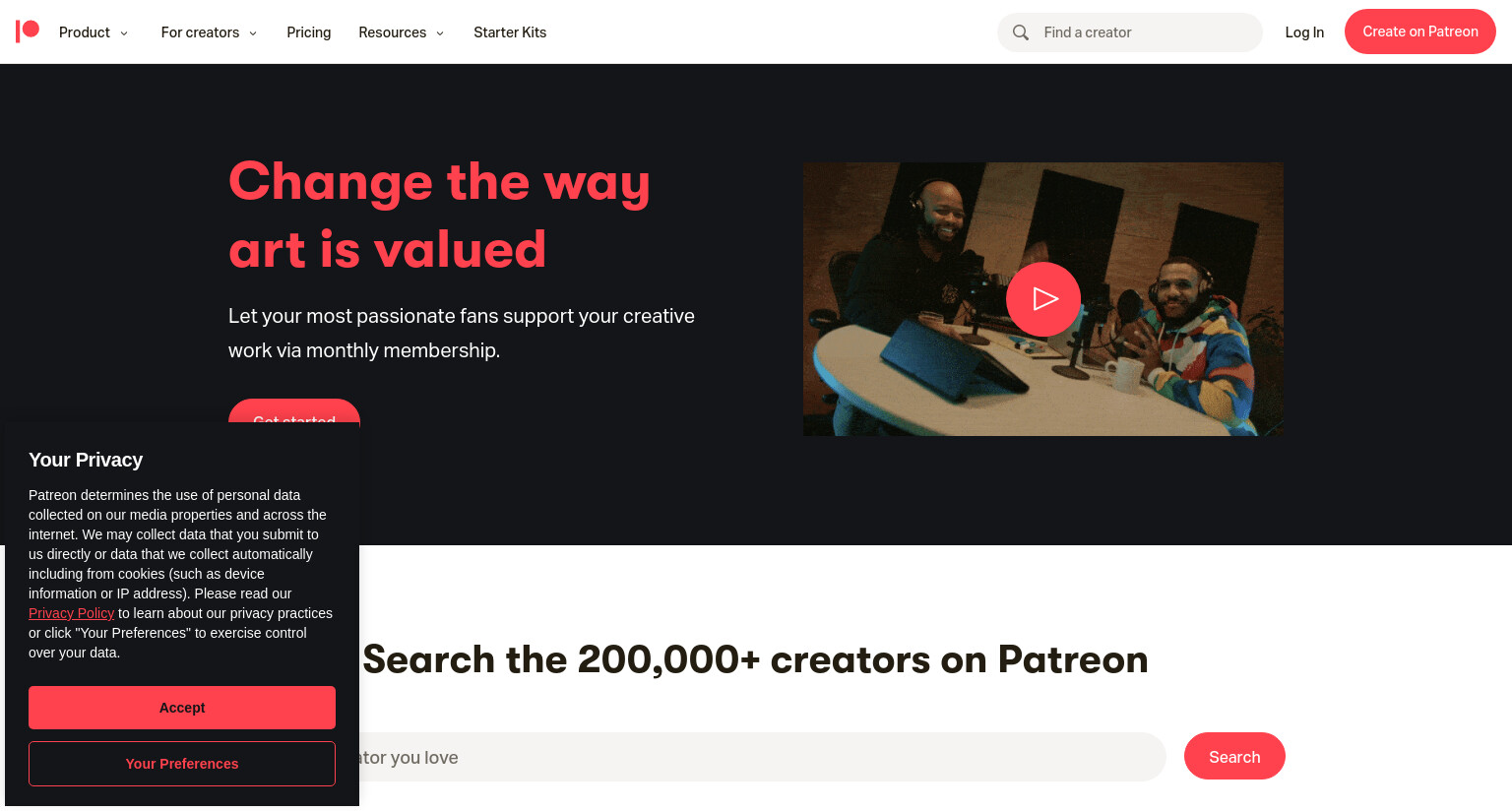Open the Resources menu
Viewport: 1512px width, 811px height.
pyautogui.click(x=393, y=32)
